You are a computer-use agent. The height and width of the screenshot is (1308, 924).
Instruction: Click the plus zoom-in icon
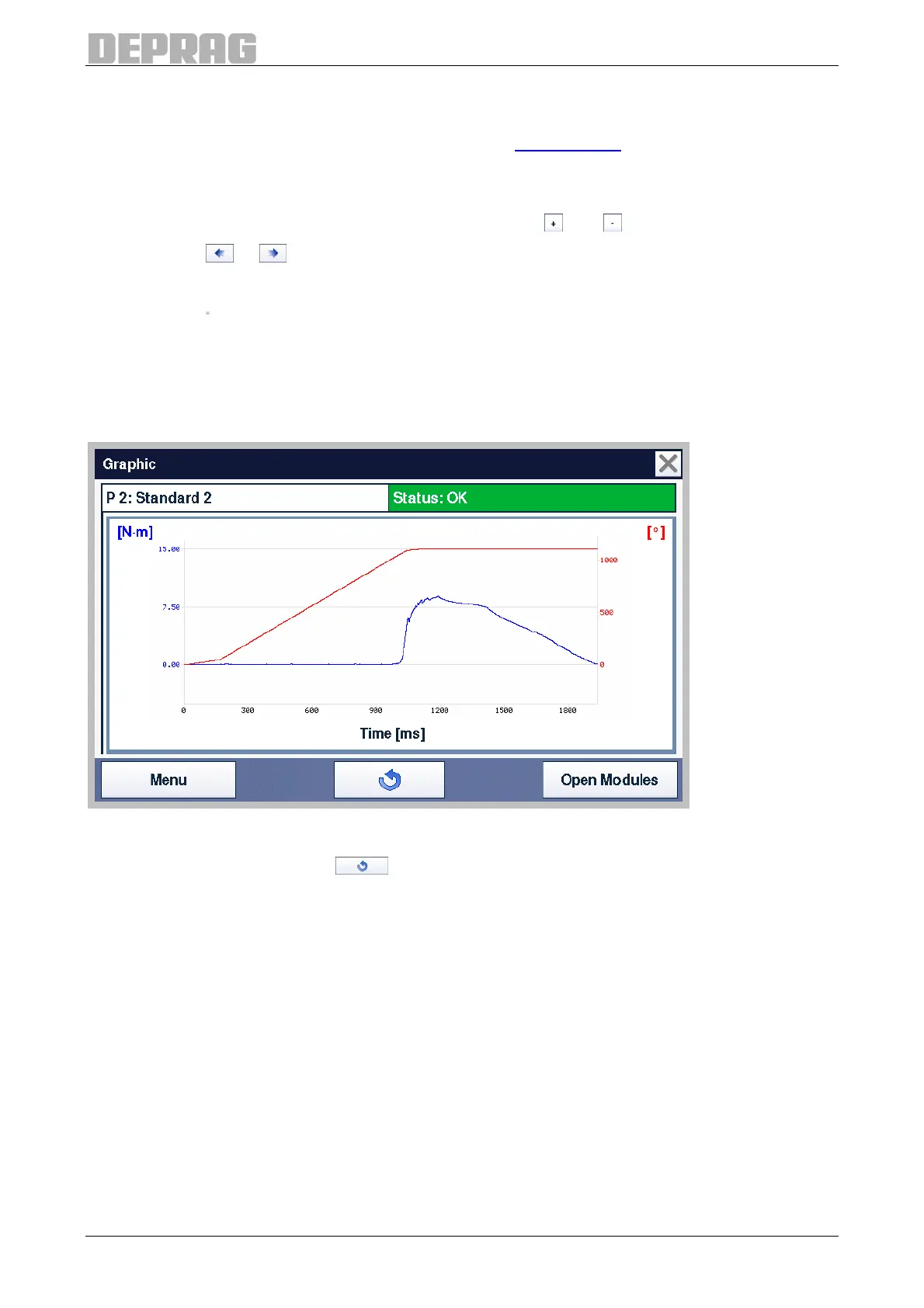553,223
